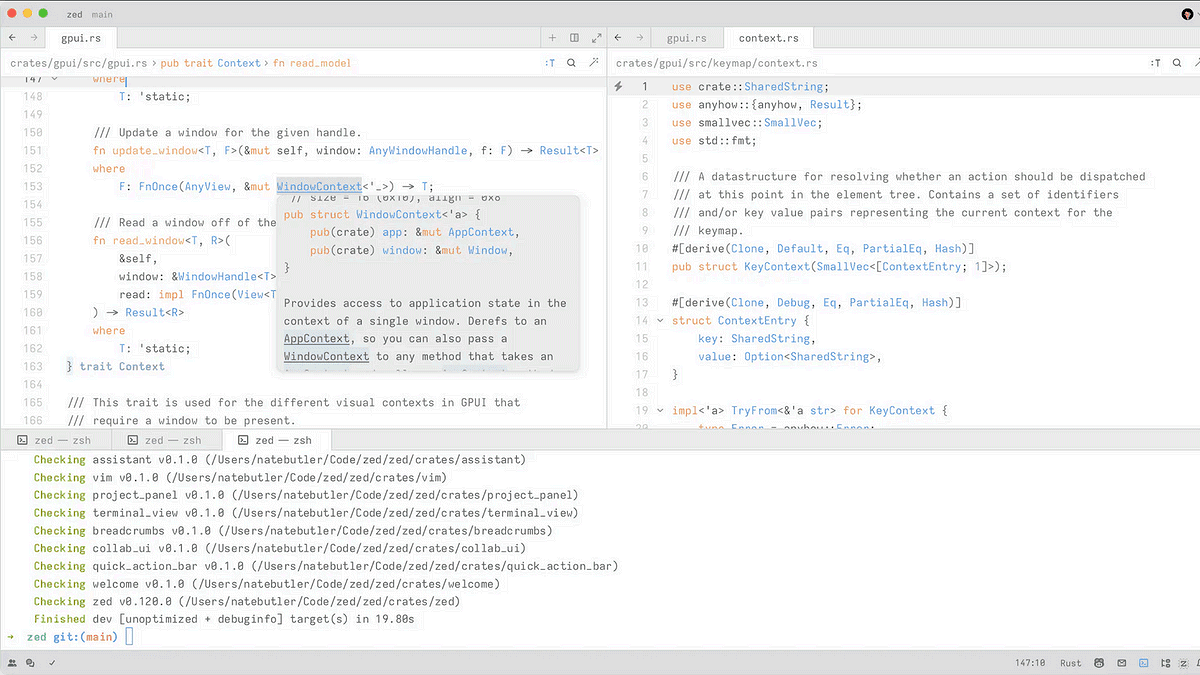Image resolution: width=1200 pixels, height=675 pixels.
Task: Split the left editor pane
Action: coord(574,38)
